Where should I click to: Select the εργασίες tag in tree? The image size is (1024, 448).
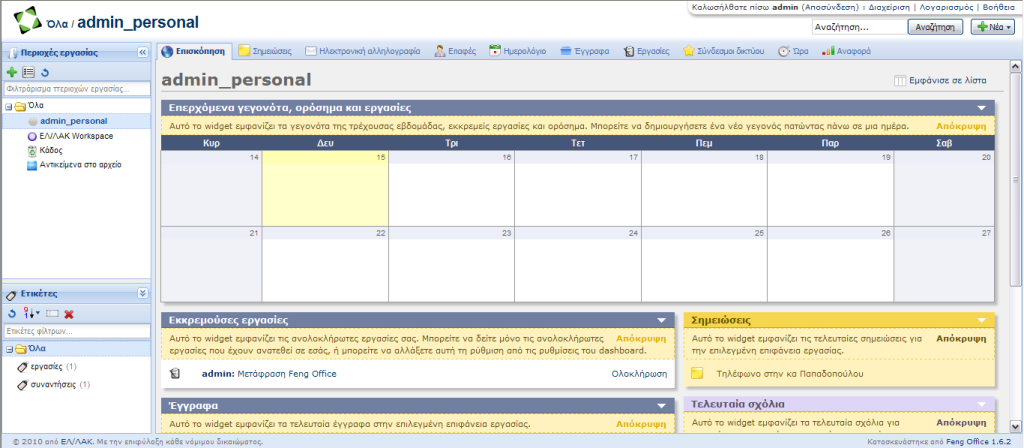coord(47,367)
